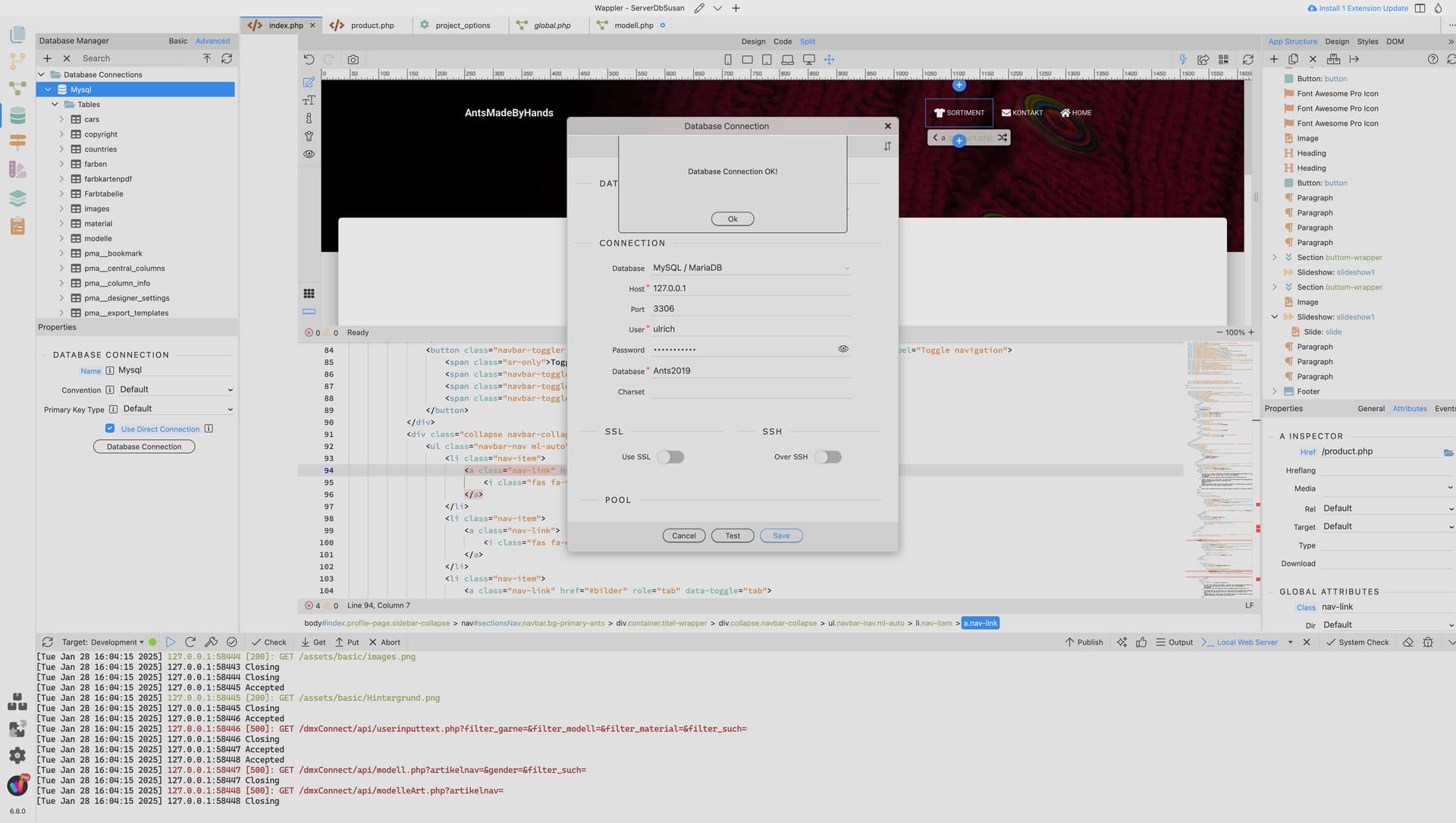Click the eye preview icon in design tools
Viewport: 1456px width, 823px height.
pyautogui.click(x=309, y=154)
